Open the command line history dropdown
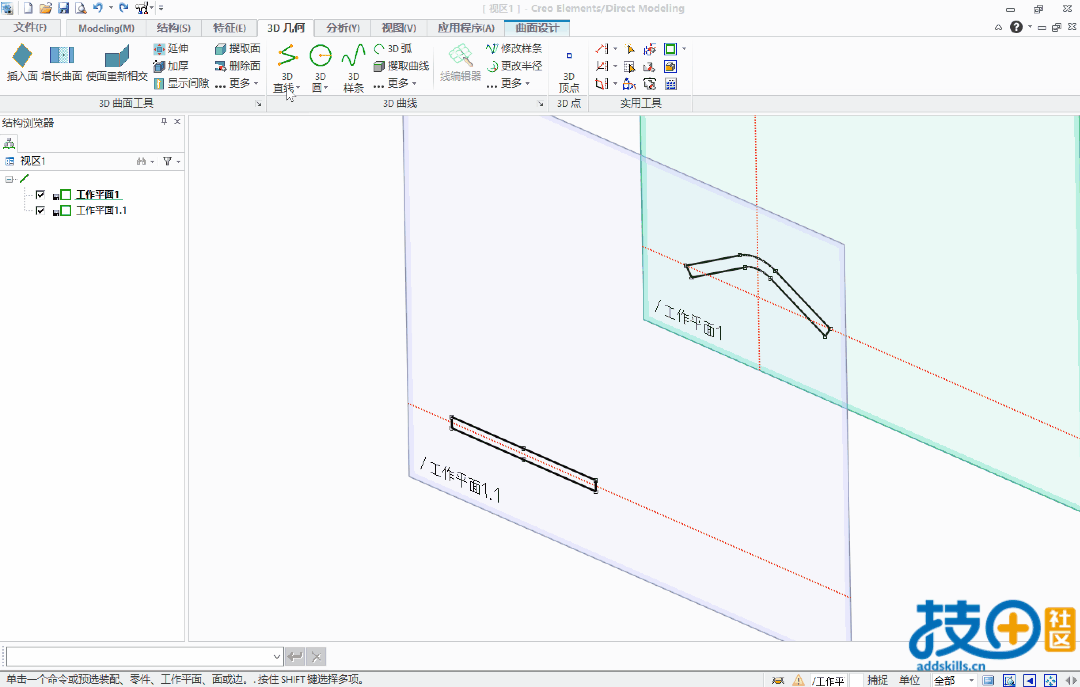Screen dimensions: 1080x687 [x=276, y=657]
